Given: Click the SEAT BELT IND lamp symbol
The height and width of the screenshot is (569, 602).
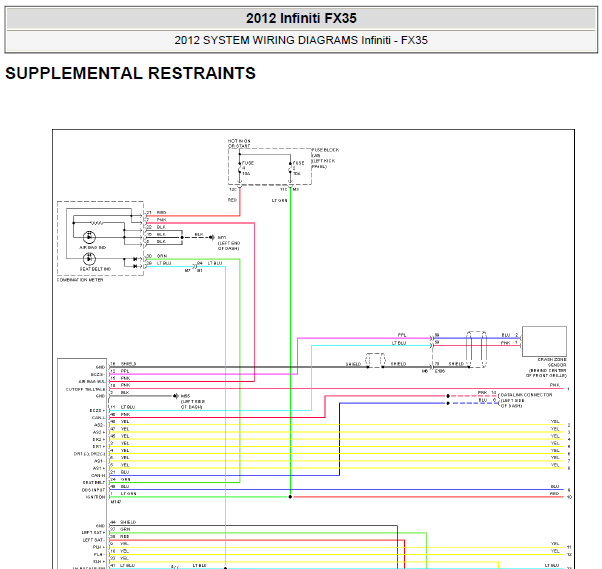Looking at the screenshot, I should 89,259.
